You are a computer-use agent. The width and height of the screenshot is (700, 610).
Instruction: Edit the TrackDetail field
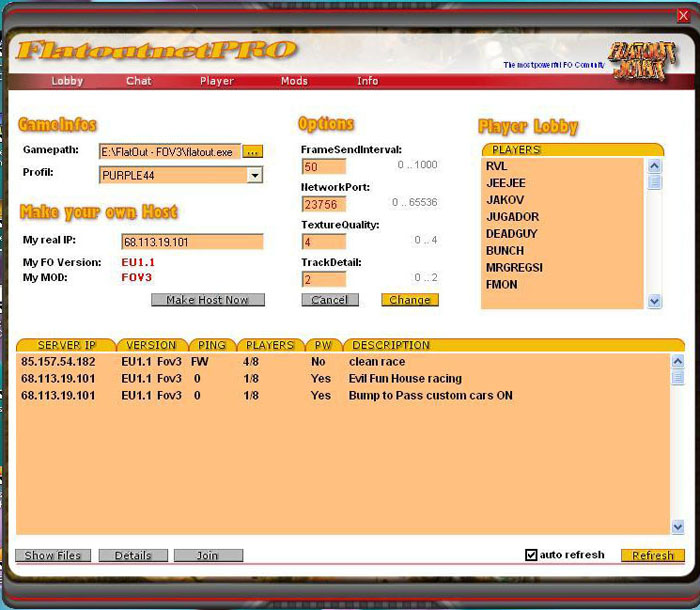324,280
